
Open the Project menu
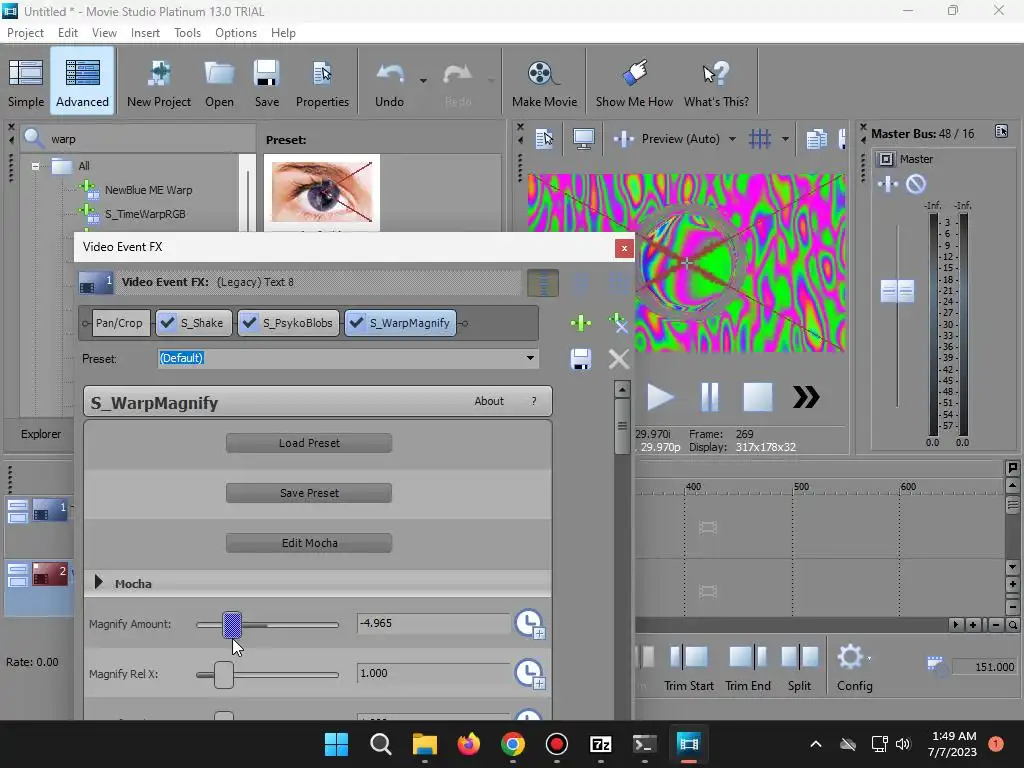[x=25, y=33]
